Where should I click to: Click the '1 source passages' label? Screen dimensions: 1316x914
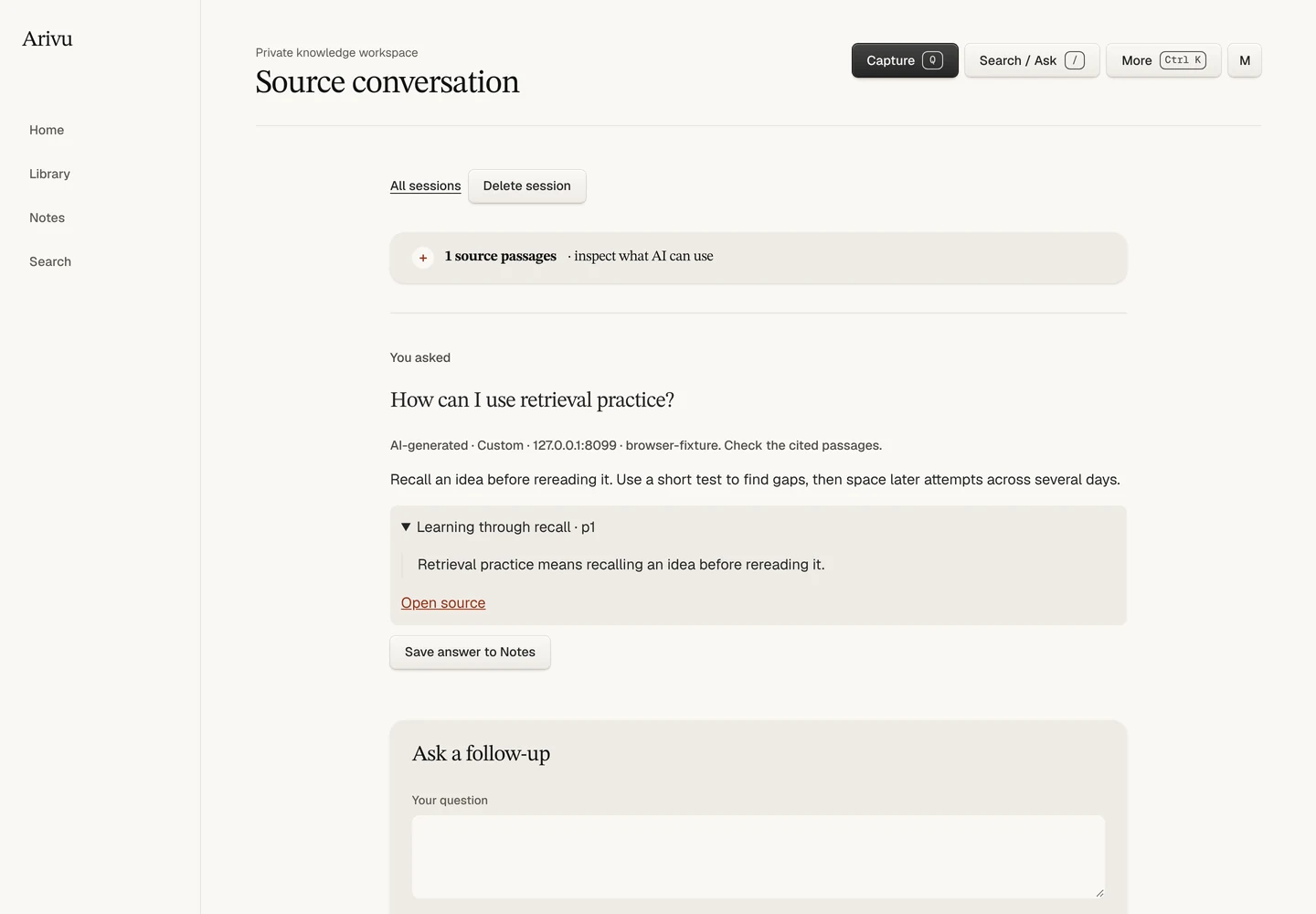pyautogui.click(x=501, y=256)
